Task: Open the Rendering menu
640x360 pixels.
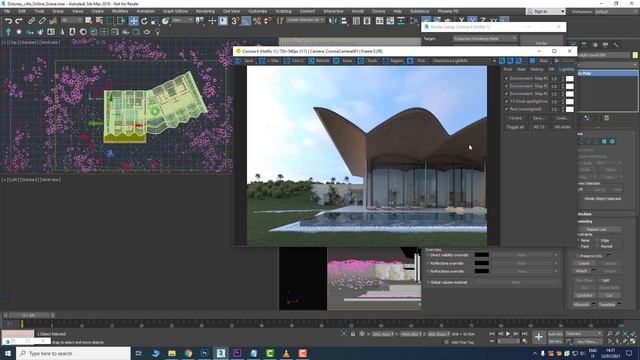Action: pos(205,11)
